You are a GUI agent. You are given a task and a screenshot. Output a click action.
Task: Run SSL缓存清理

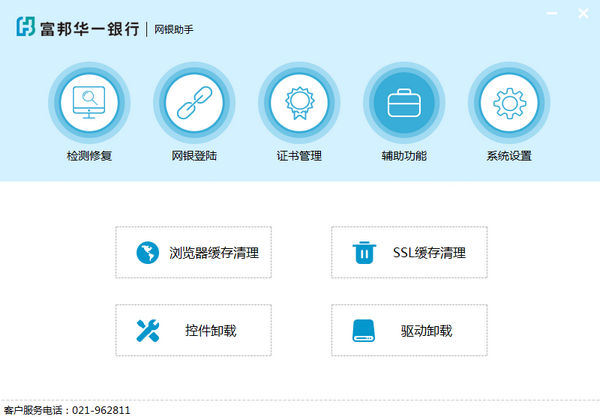click(x=409, y=252)
